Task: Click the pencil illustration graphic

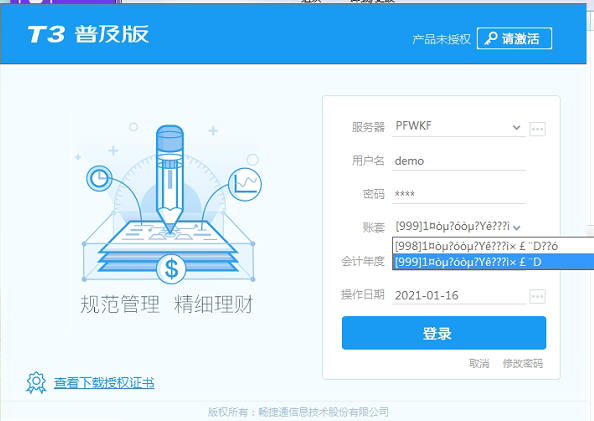Action: 170,178
